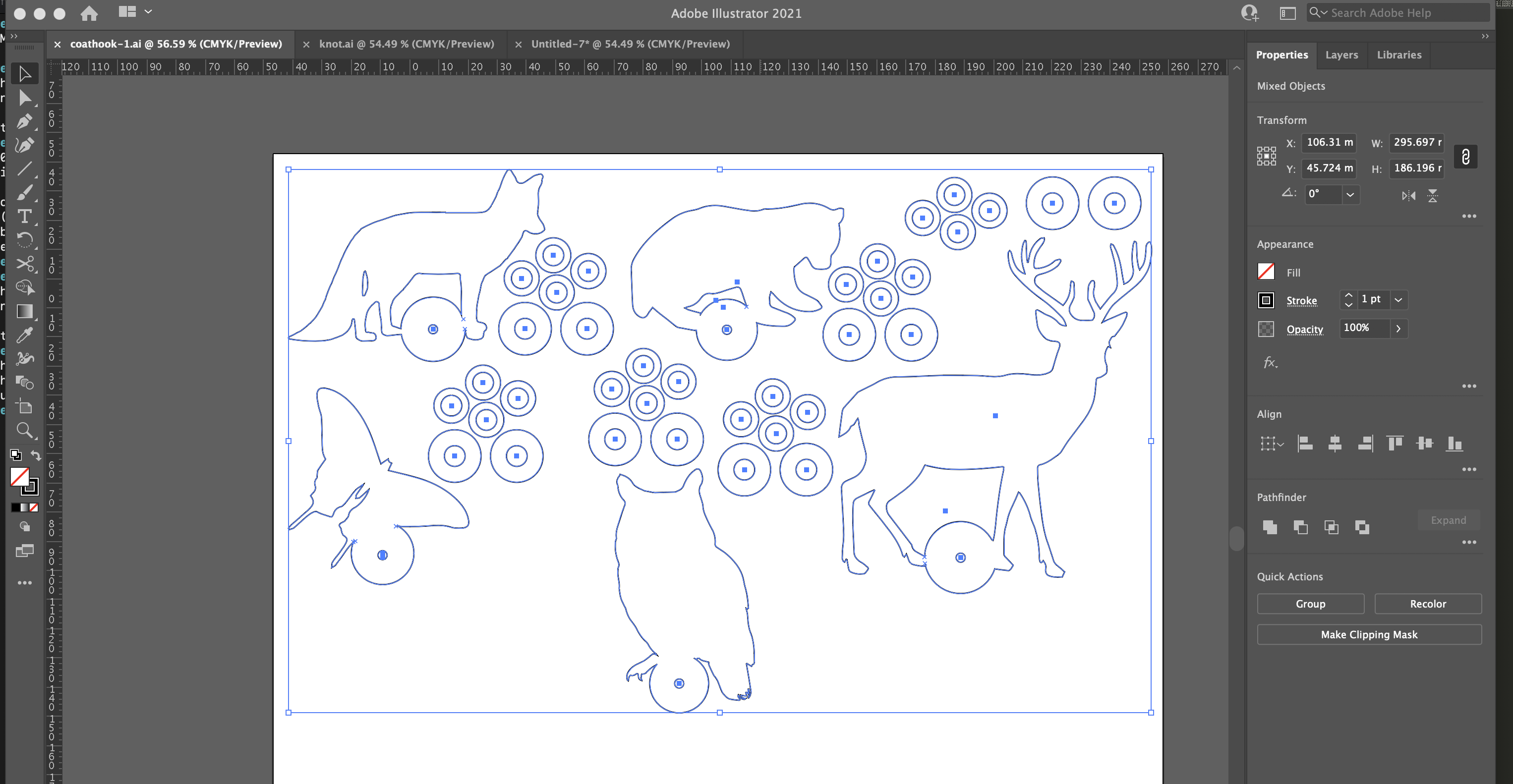Click Horizontal Align Right icon

pyautogui.click(x=1365, y=444)
